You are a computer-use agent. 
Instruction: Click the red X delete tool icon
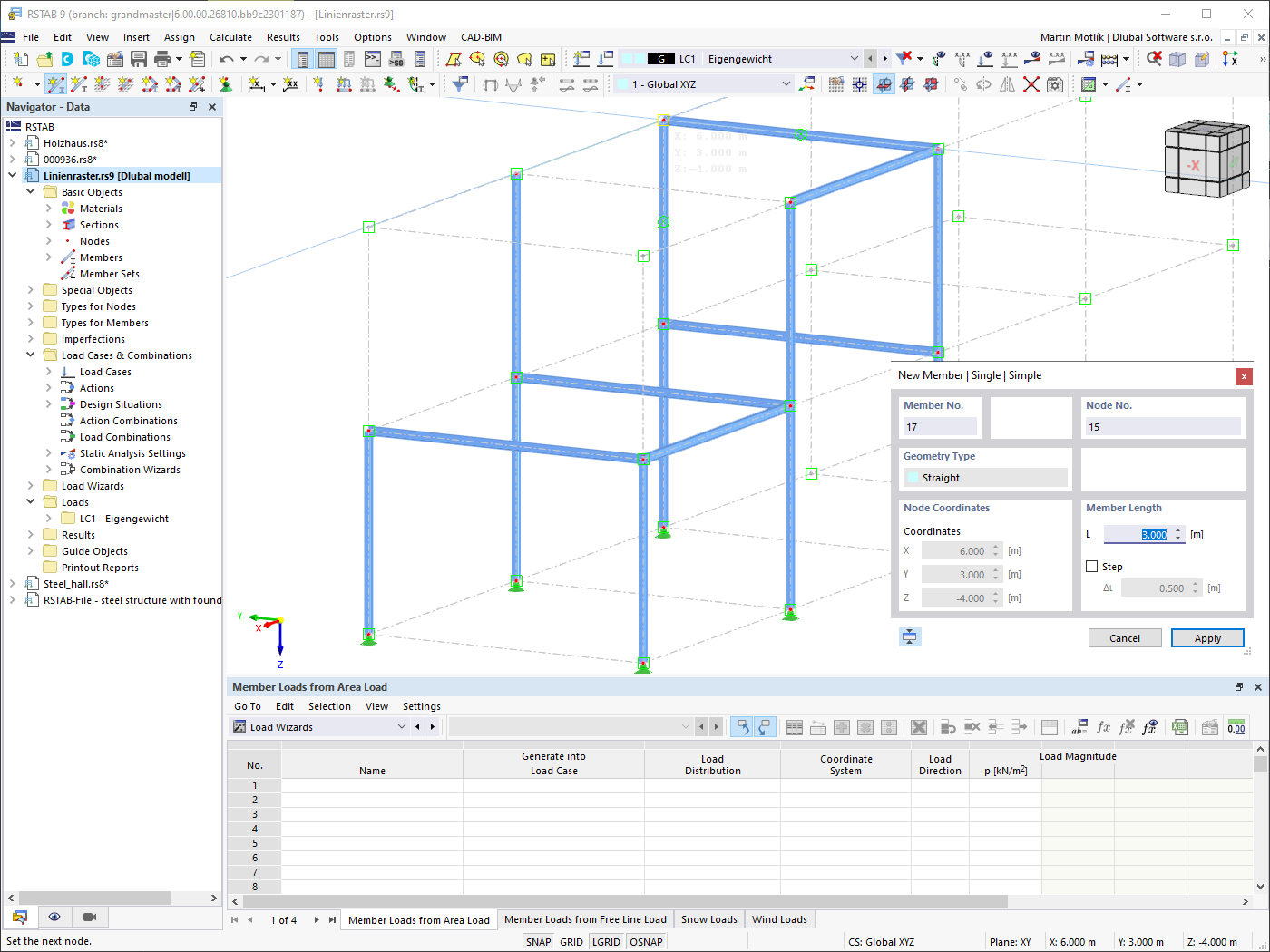pos(1031,84)
